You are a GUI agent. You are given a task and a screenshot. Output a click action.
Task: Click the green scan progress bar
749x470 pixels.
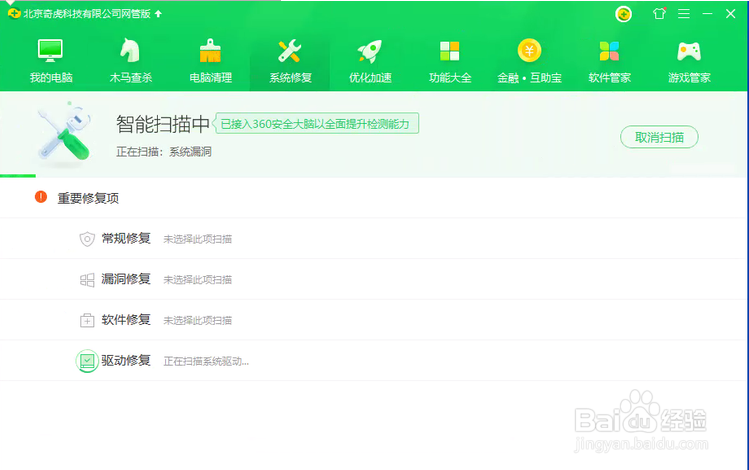tap(18, 176)
